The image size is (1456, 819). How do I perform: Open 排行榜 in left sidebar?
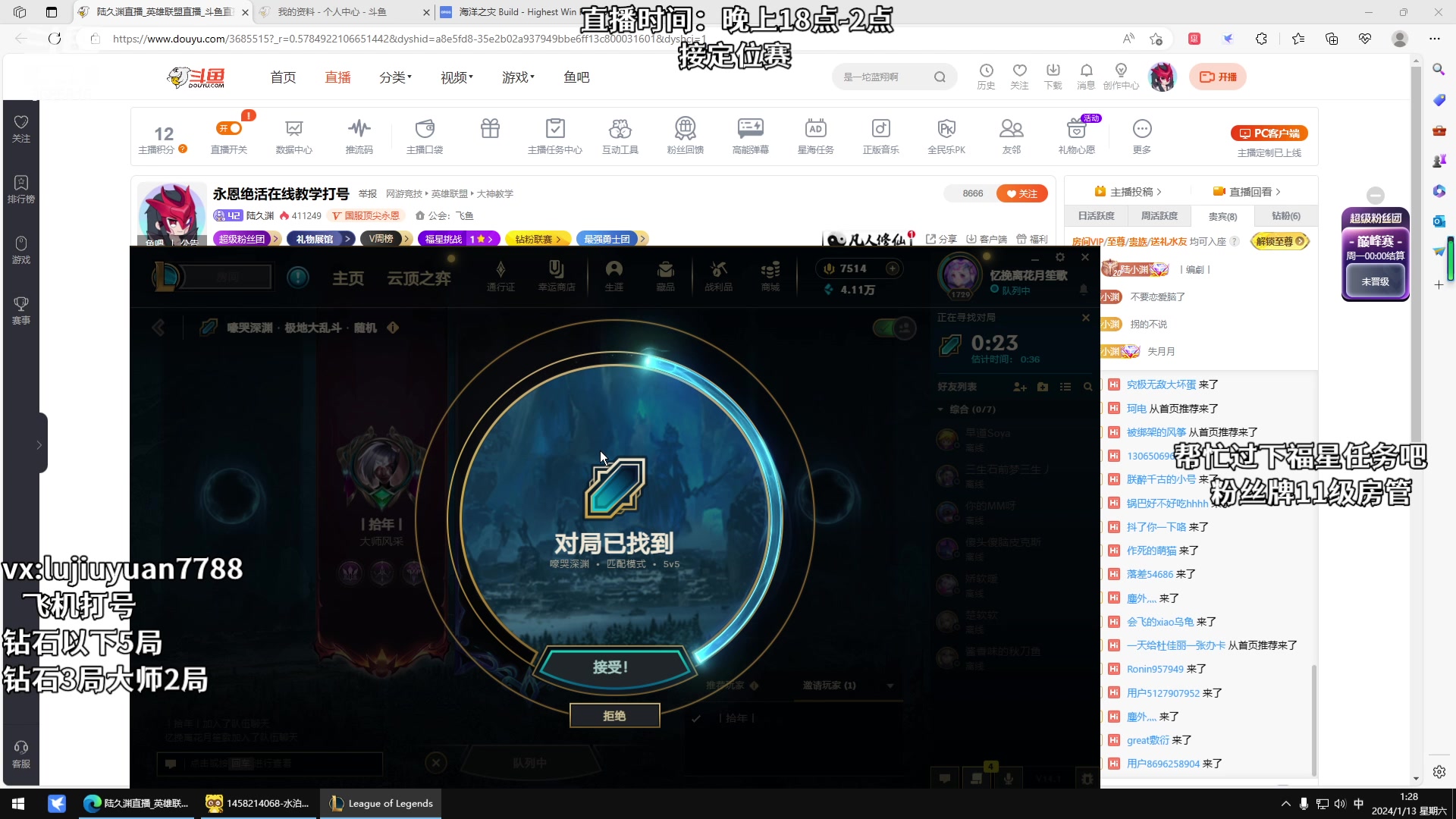[x=21, y=190]
